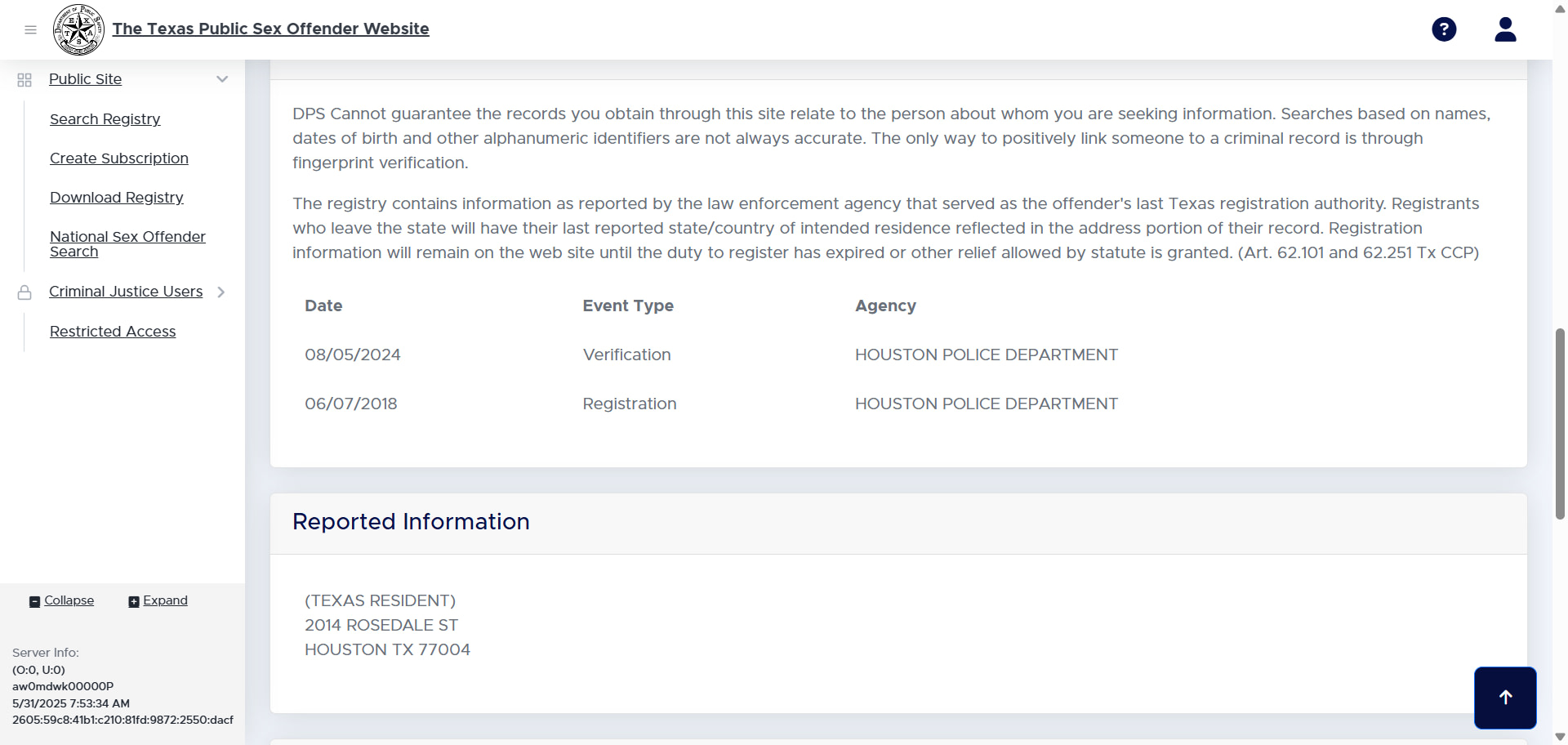Click the Verification event type cell

(x=627, y=355)
